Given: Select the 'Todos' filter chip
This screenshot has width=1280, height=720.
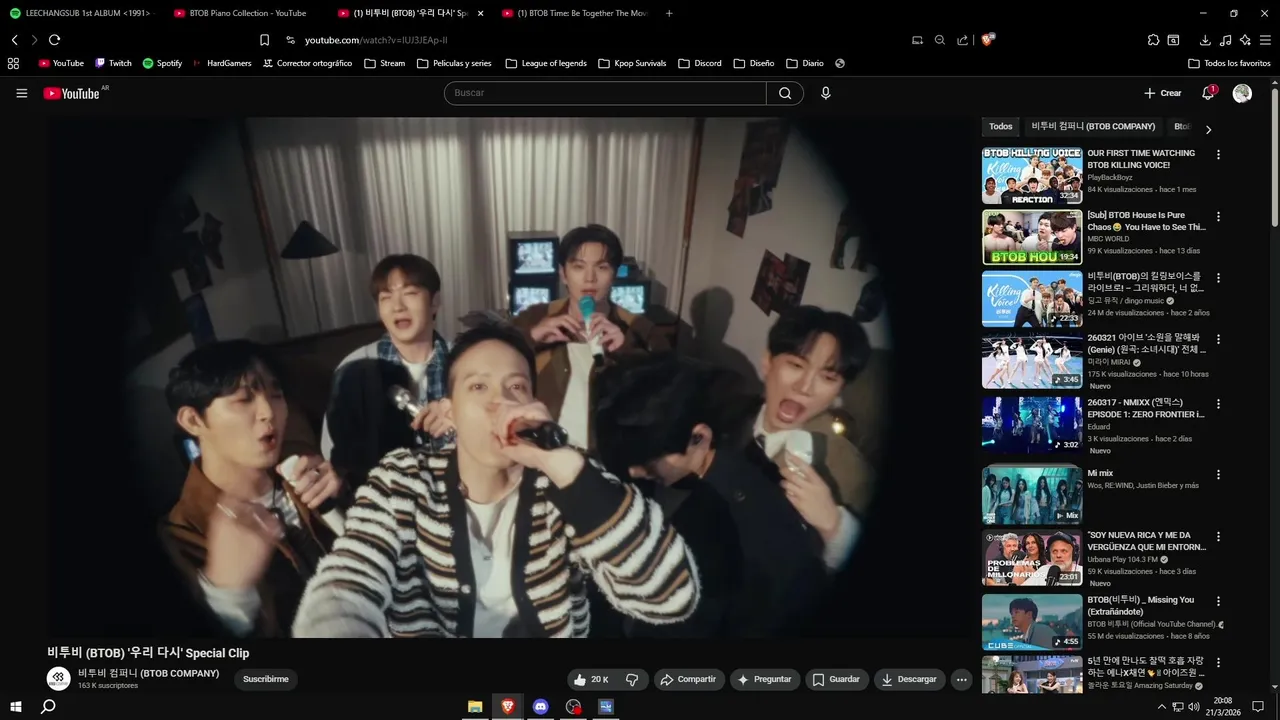Looking at the screenshot, I should pos(1001,127).
